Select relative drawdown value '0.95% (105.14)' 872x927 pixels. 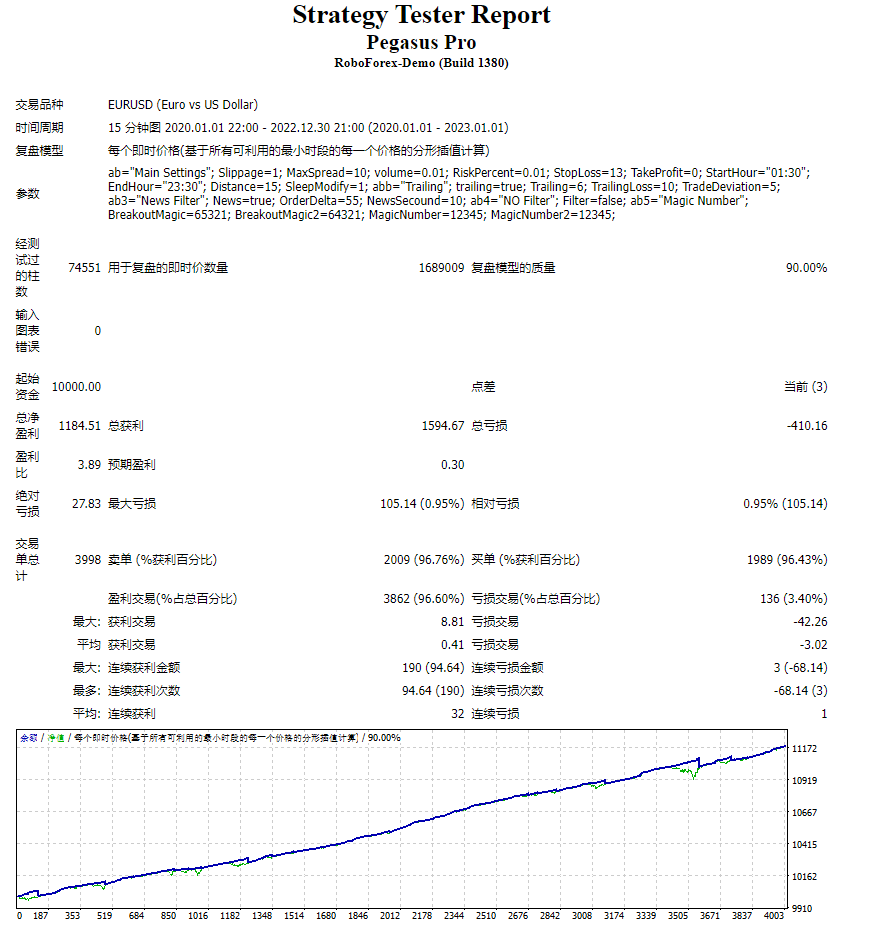click(785, 504)
